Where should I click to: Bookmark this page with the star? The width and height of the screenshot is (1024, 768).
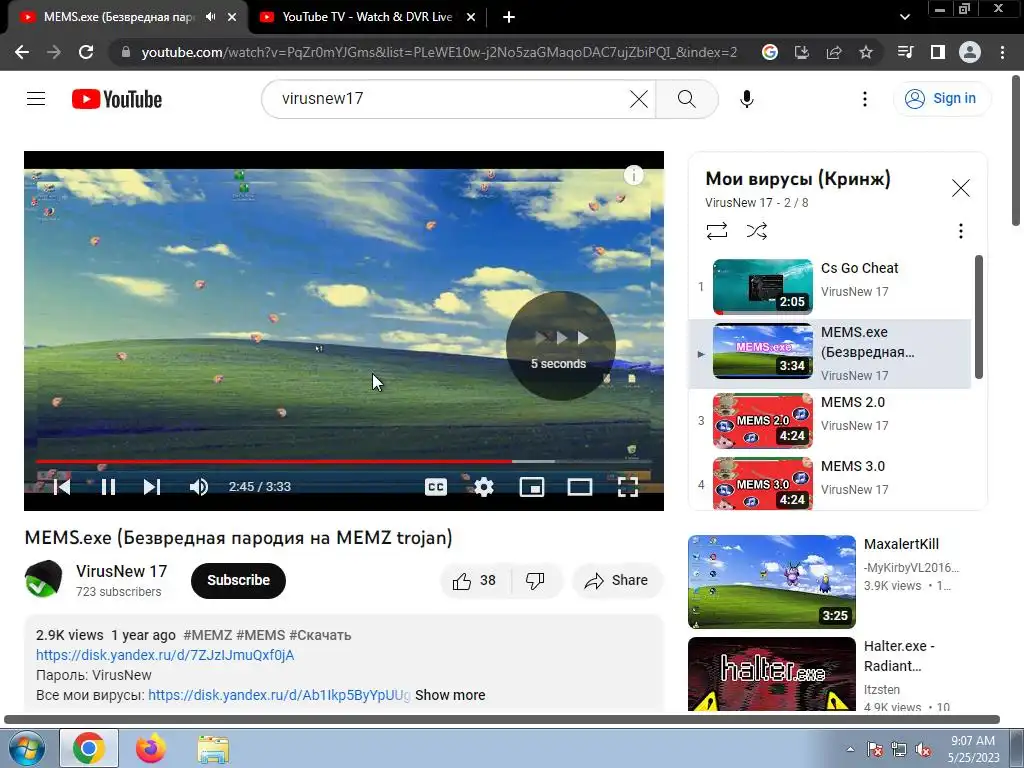pyautogui.click(x=866, y=52)
